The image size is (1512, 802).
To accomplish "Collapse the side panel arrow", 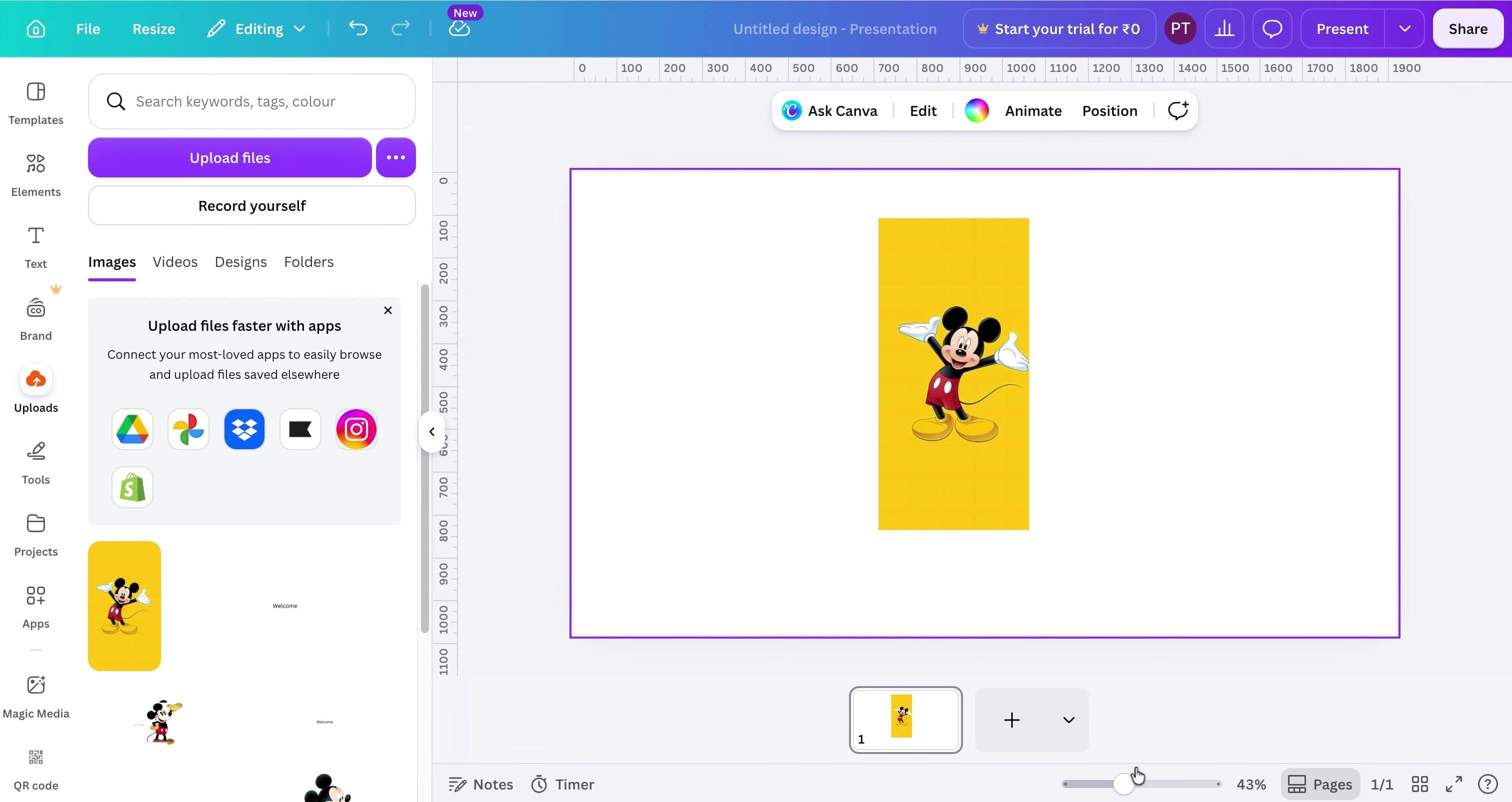I will tap(431, 432).
